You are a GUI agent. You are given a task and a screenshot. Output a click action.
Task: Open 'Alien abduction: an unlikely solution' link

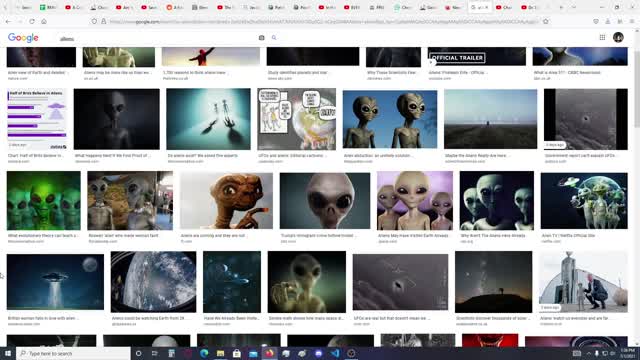coord(378,156)
